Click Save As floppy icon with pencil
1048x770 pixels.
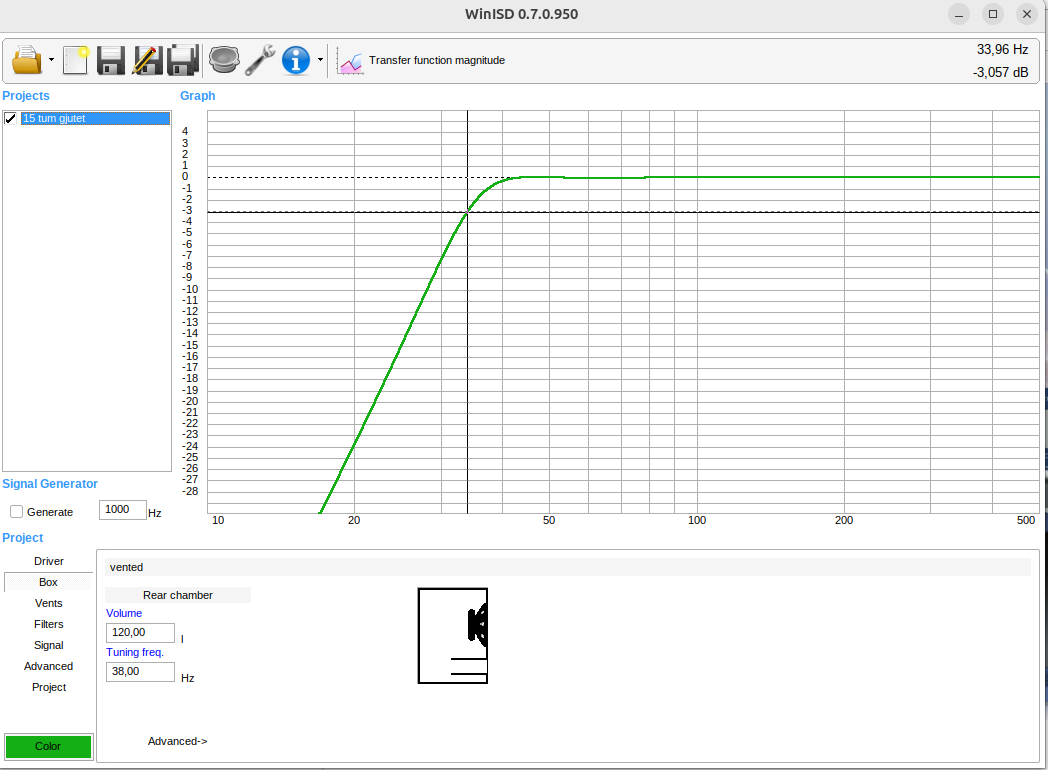pos(148,60)
